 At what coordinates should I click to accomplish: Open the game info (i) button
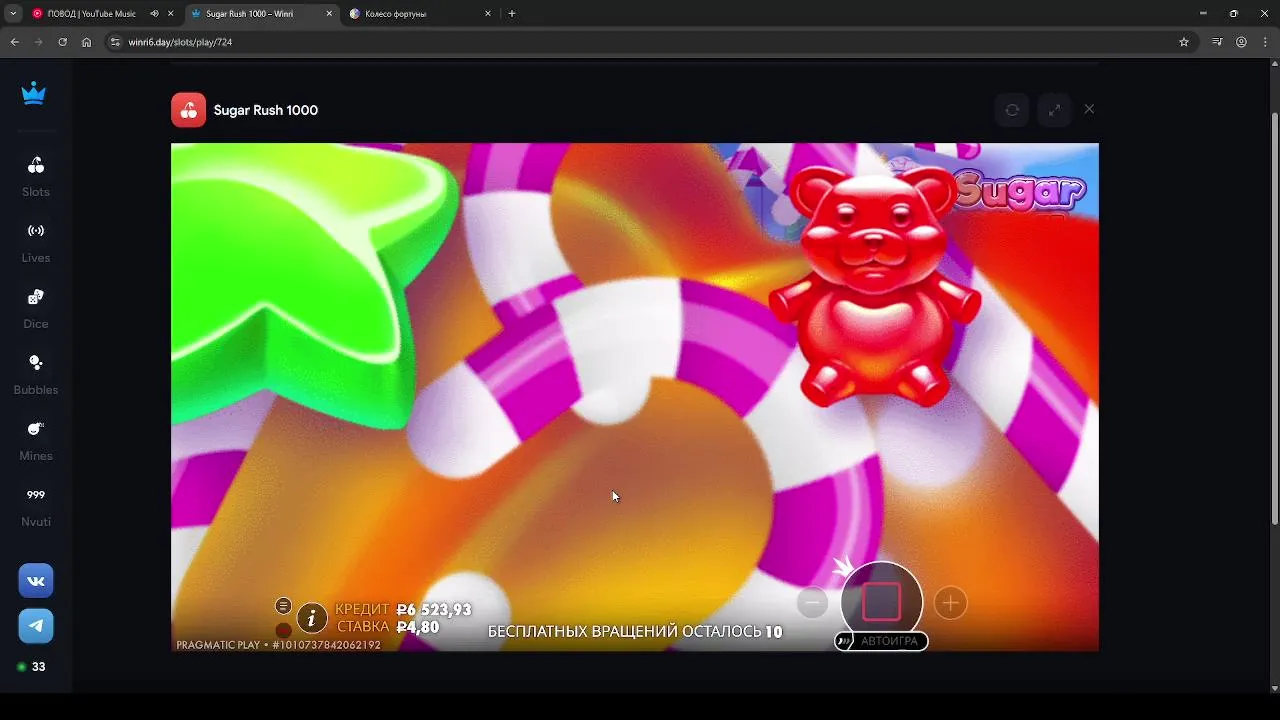coord(312,619)
